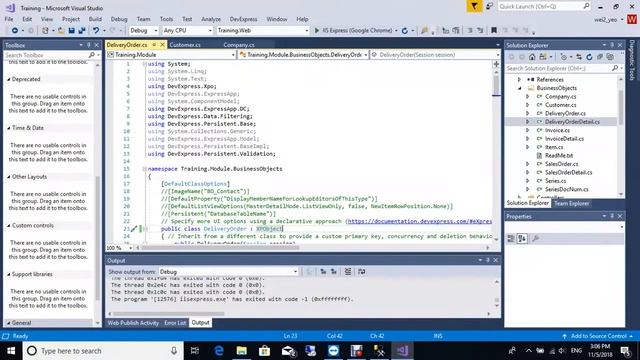Select Invoice.cs in Solution Explorer

point(557,130)
